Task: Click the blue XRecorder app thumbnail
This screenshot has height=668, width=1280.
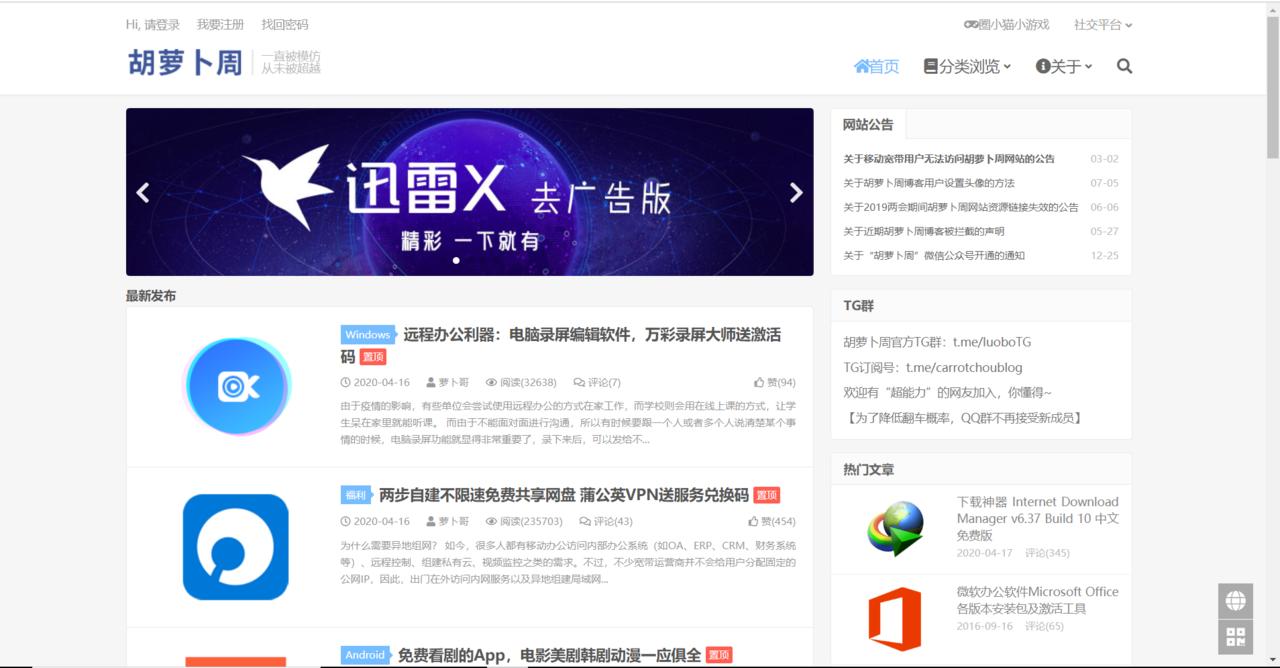Action: click(237, 386)
